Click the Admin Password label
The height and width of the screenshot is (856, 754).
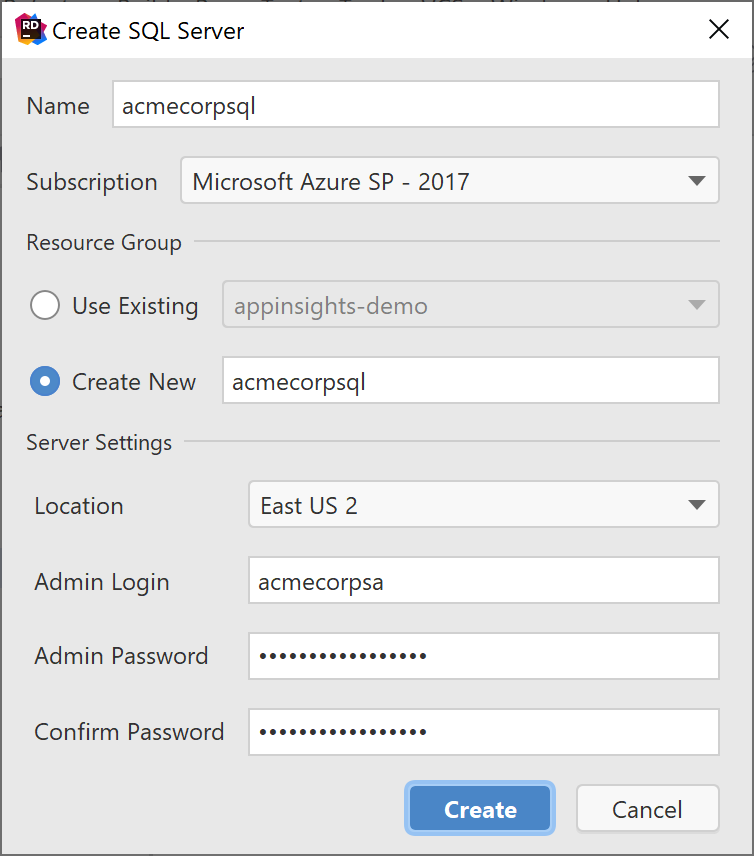click(121, 656)
